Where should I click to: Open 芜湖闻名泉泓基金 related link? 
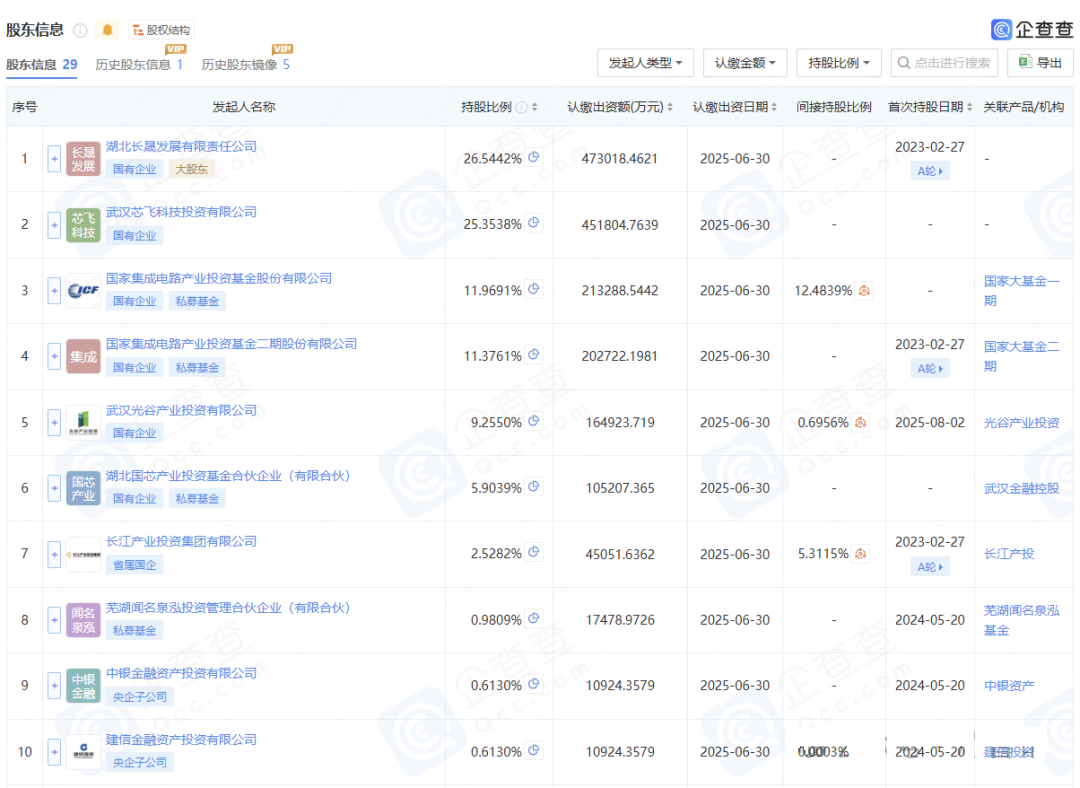point(1021,620)
